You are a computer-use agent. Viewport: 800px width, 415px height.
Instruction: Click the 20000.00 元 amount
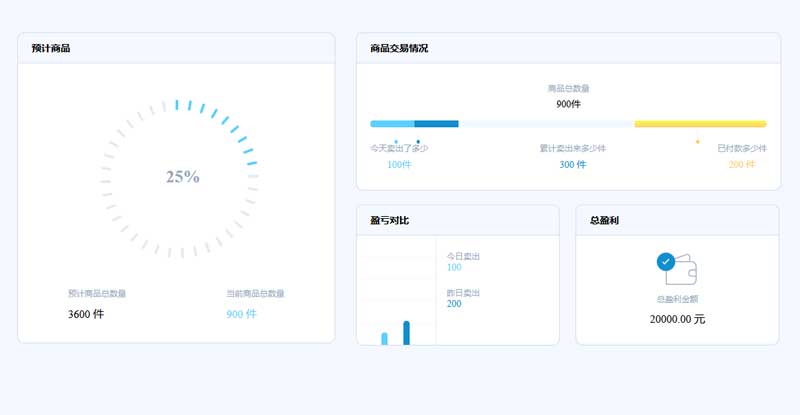(x=677, y=319)
